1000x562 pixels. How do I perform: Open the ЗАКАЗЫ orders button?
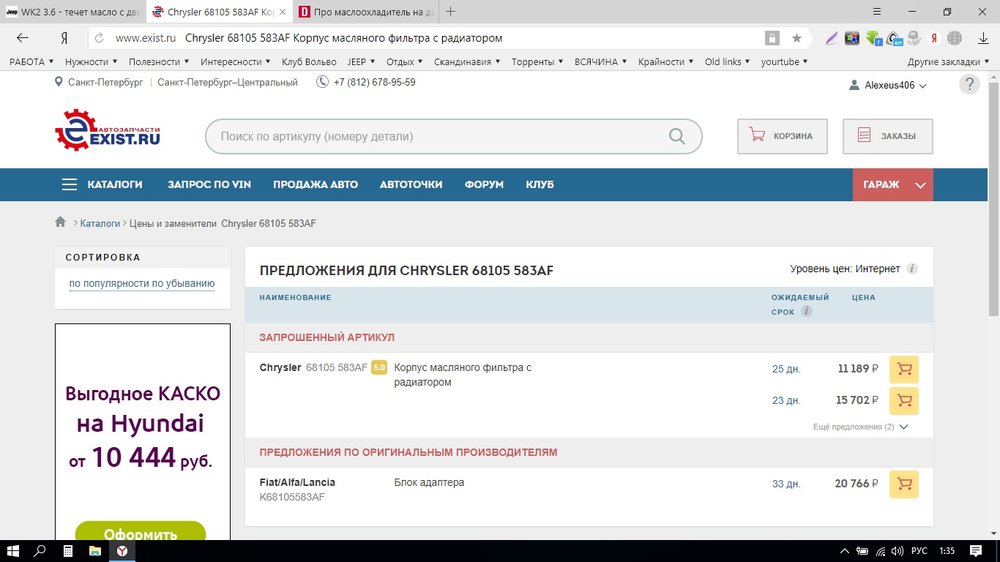887,136
